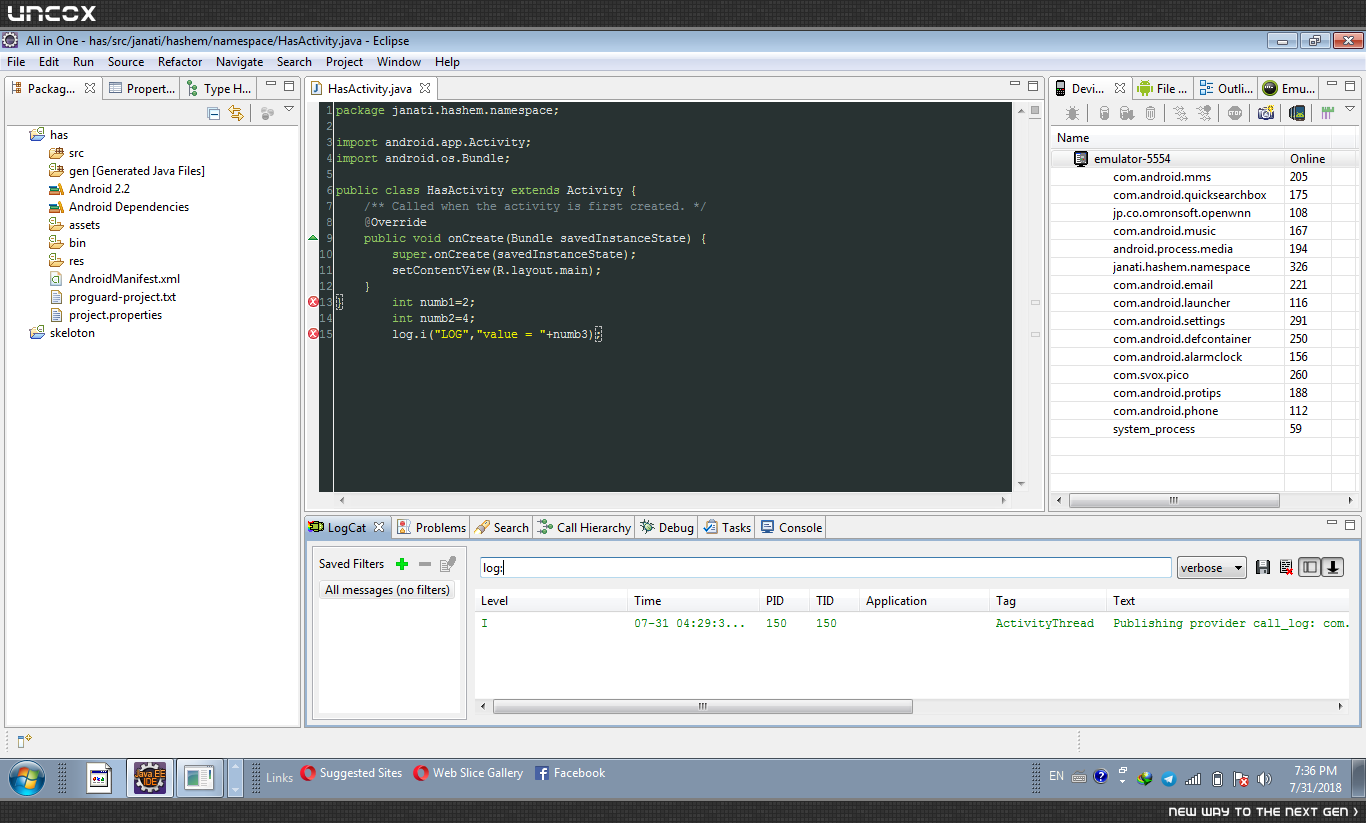Click the error marker on line 13
The height and width of the screenshot is (823, 1366).
coord(313,302)
